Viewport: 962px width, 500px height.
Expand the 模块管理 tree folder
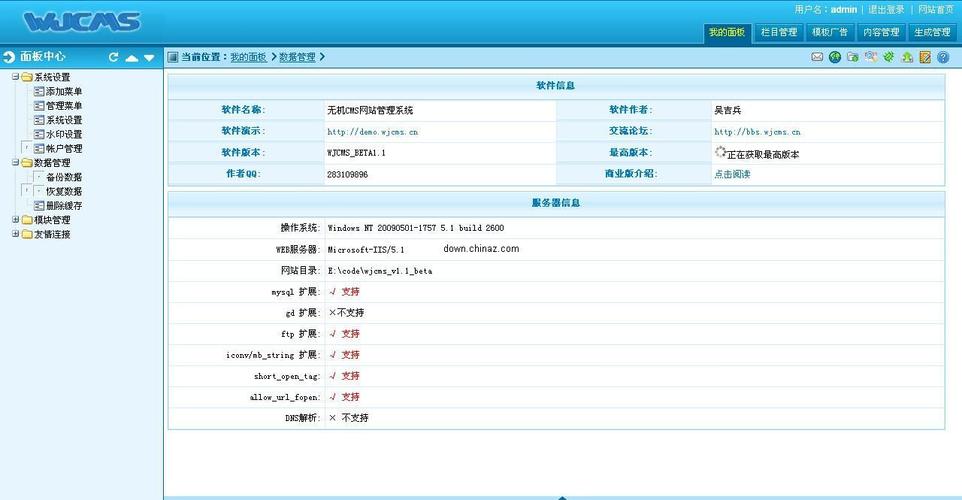pyautogui.click(x=15, y=219)
